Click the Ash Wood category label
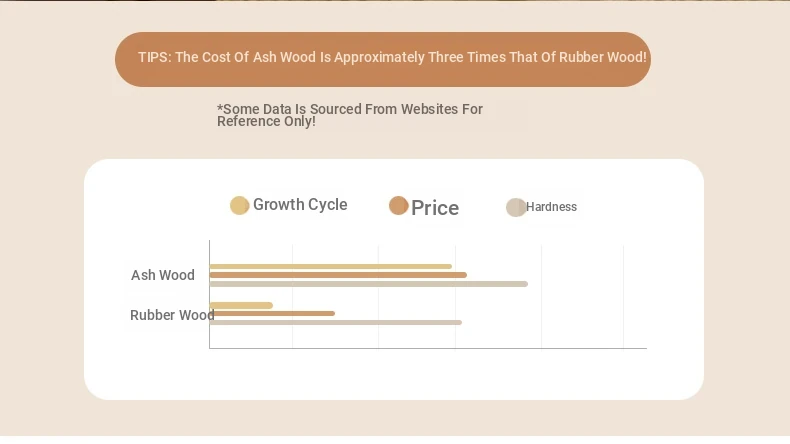This screenshot has width=790, height=444. pyautogui.click(x=163, y=275)
